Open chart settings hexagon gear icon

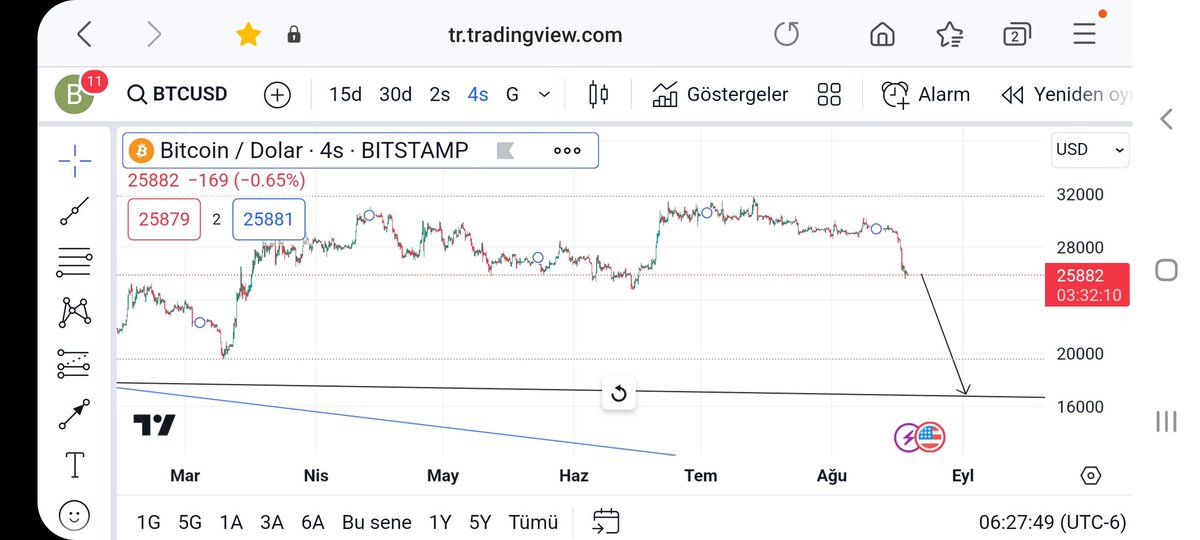(1091, 476)
